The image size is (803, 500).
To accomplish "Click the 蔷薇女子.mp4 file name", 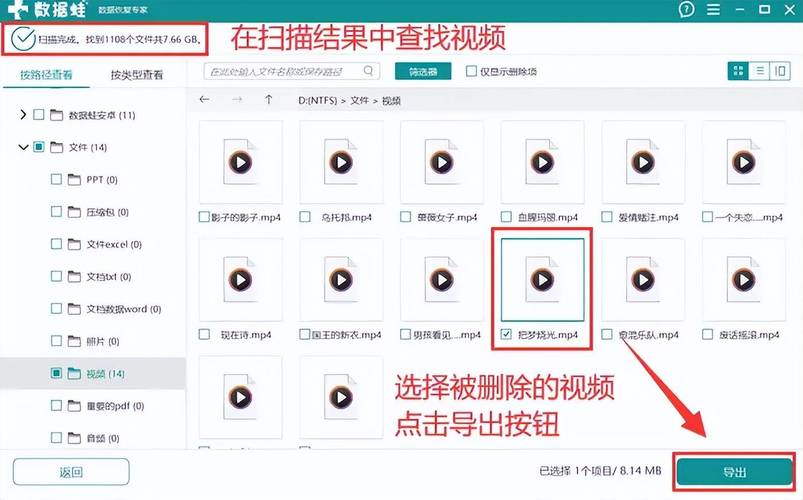I will (447, 218).
